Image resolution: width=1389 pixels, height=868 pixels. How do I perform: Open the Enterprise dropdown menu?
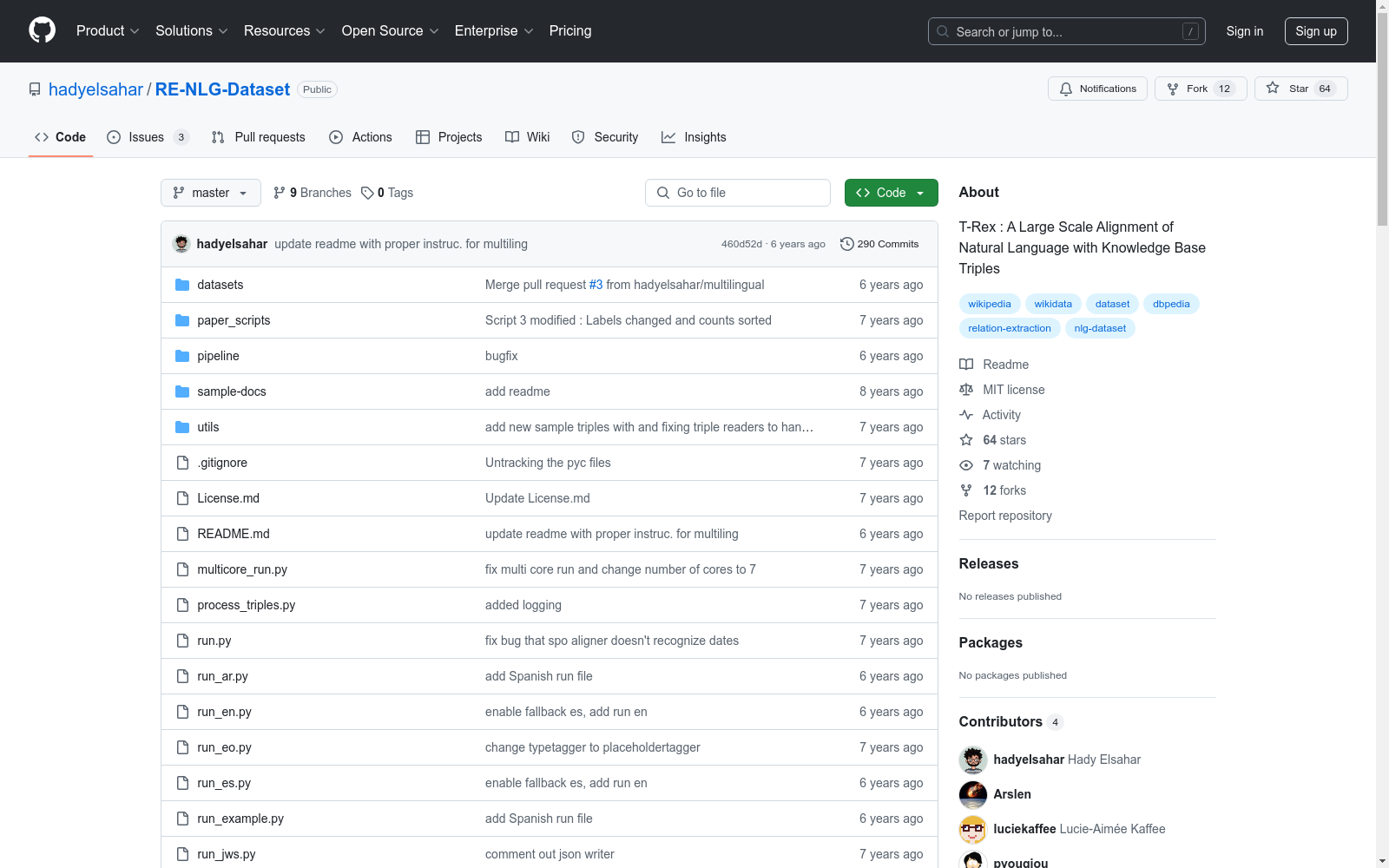[x=494, y=31]
